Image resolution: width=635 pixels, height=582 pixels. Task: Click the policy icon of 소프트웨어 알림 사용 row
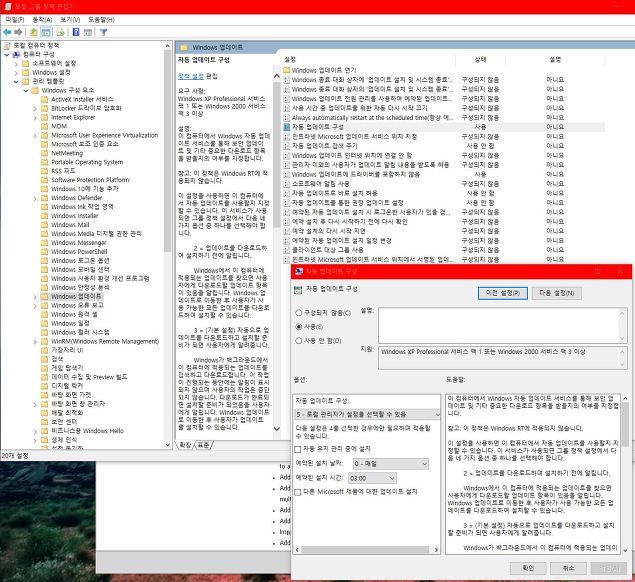tap(287, 183)
